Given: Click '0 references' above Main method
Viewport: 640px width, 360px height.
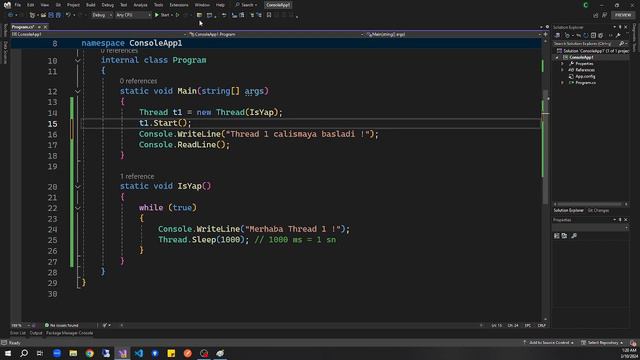Looking at the screenshot, I should click(x=138, y=81).
